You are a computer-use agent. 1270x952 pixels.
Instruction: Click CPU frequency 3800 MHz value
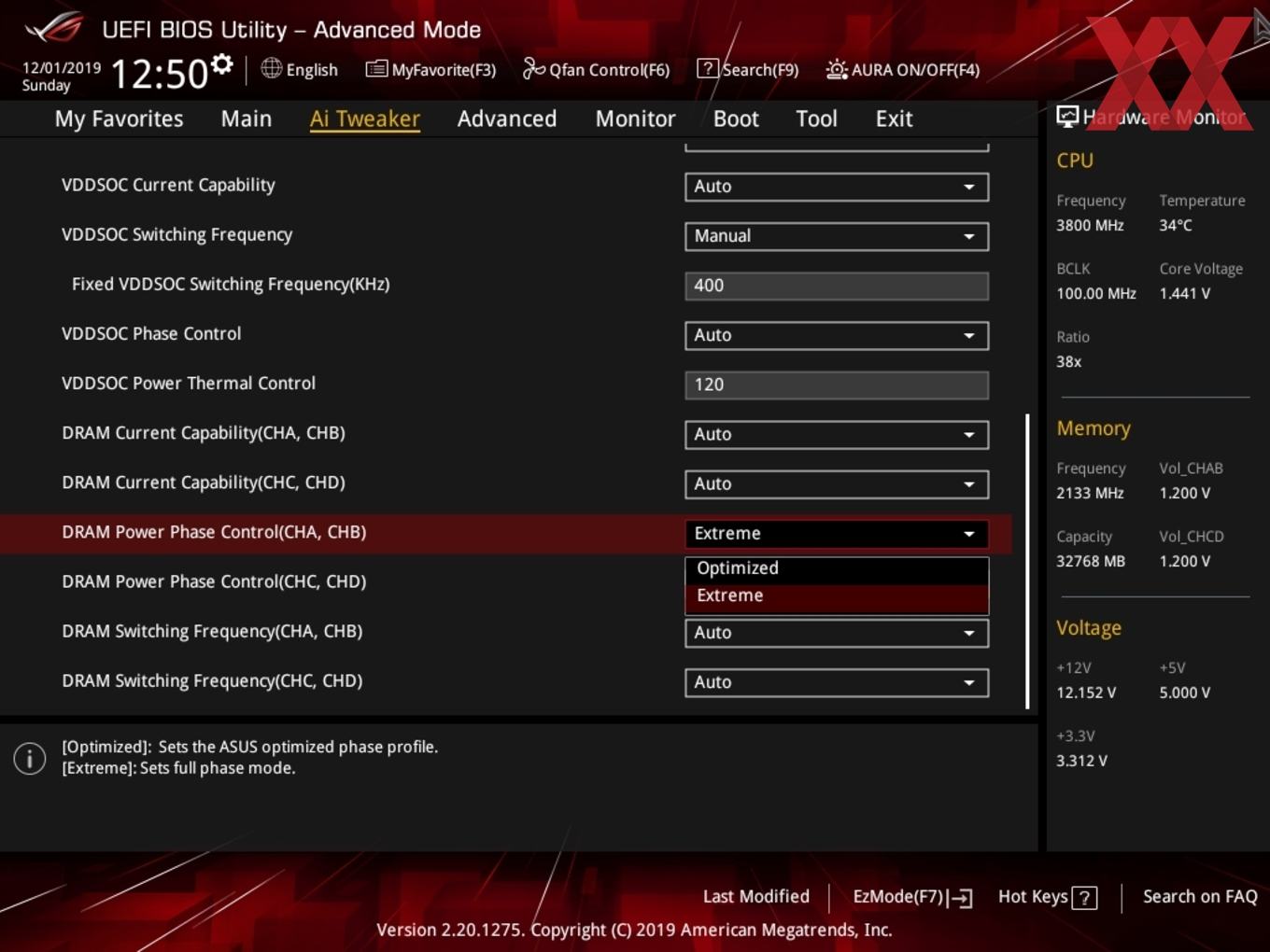(1090, 225)
